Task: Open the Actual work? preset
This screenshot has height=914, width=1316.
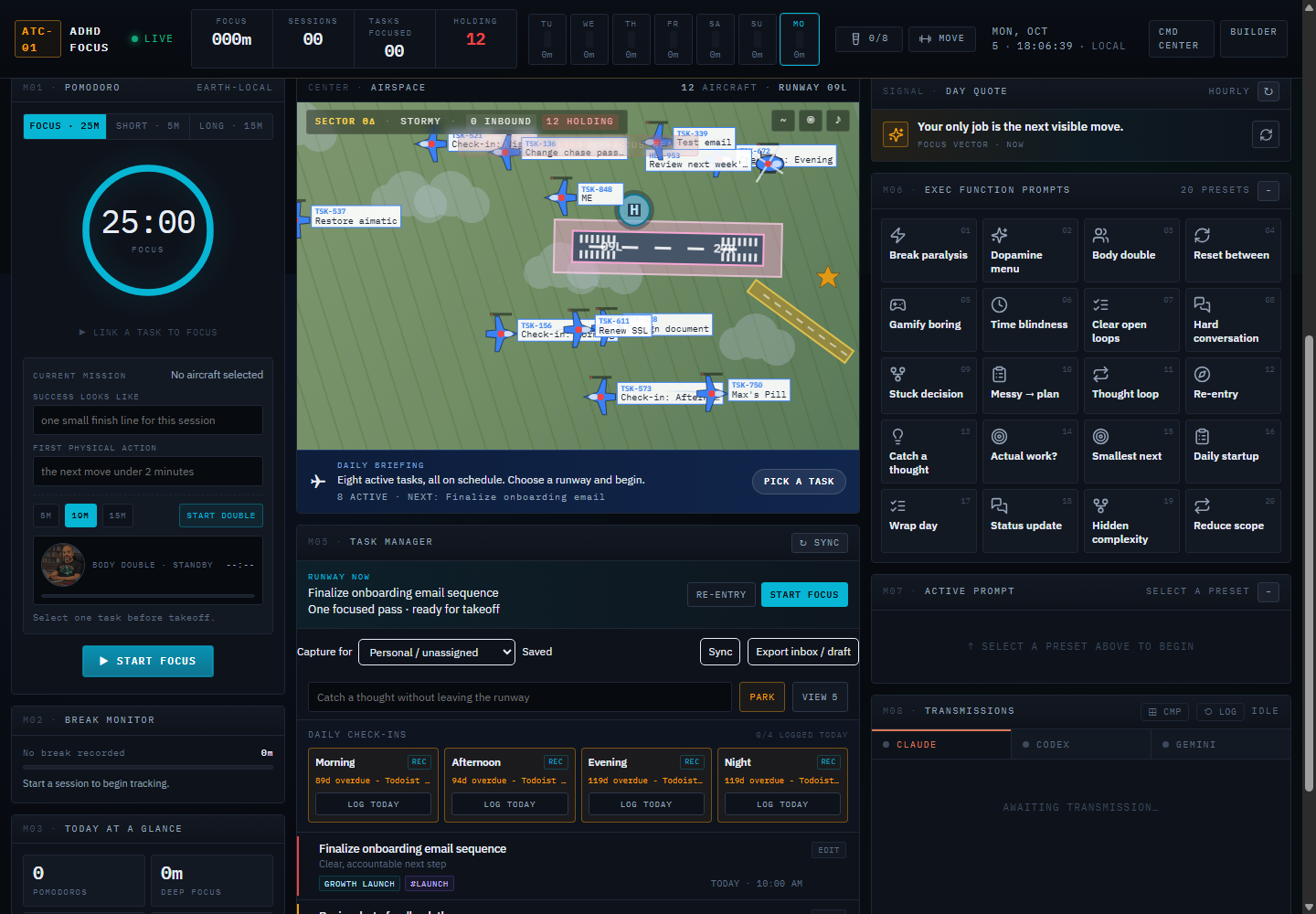Action: [1030, 452]
